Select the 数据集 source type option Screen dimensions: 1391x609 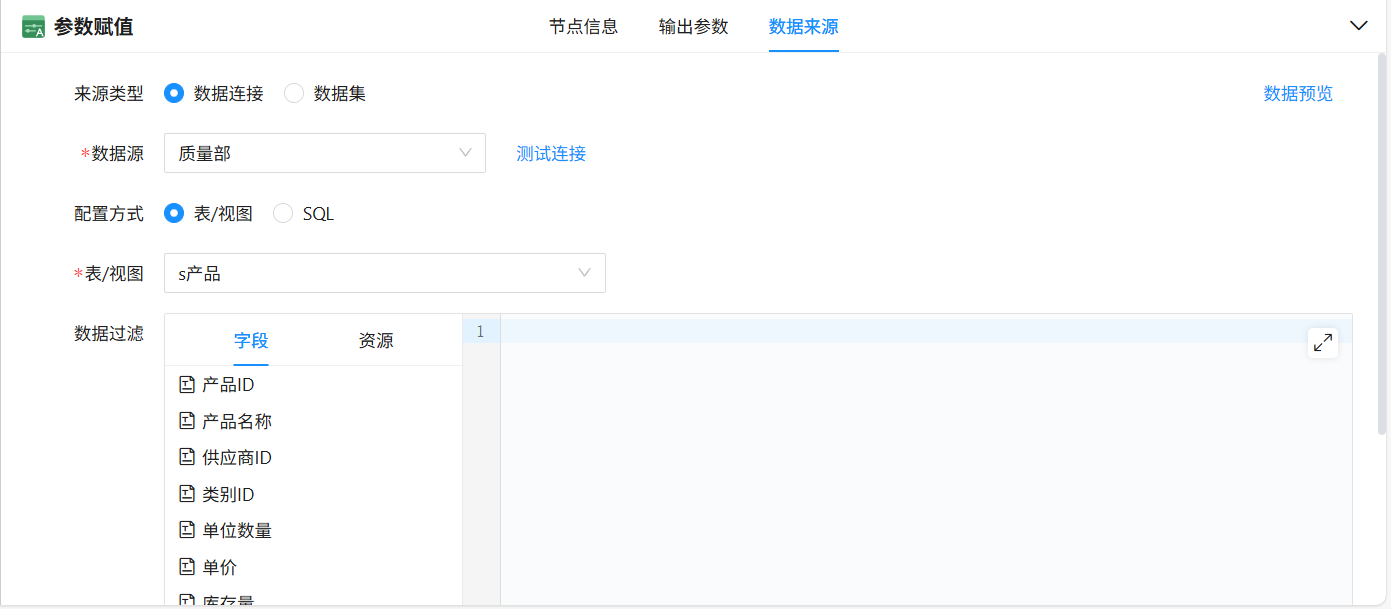[294, 92]
